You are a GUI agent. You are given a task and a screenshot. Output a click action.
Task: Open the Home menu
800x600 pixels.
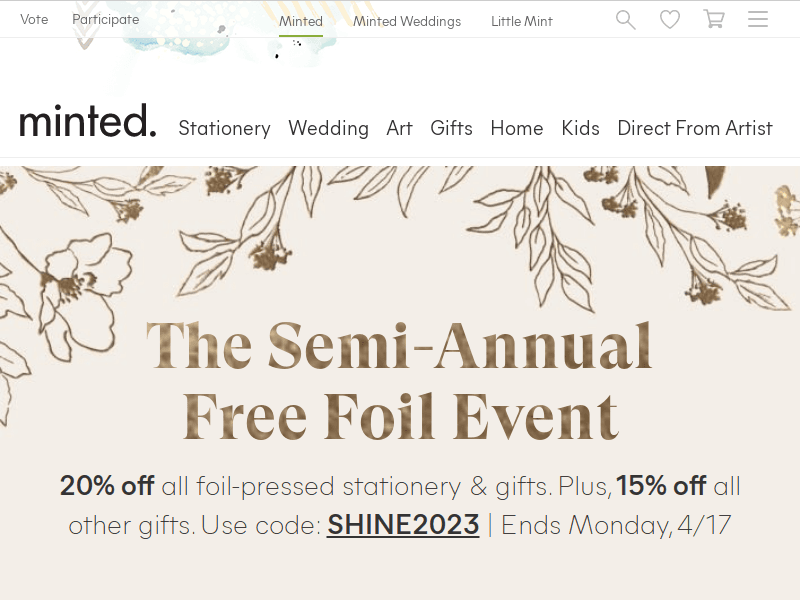[x=516, y=128]
